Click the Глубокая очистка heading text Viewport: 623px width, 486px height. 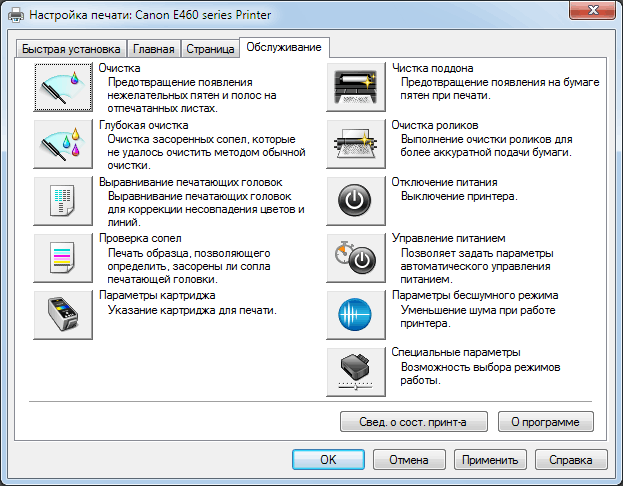click(143, 125)
